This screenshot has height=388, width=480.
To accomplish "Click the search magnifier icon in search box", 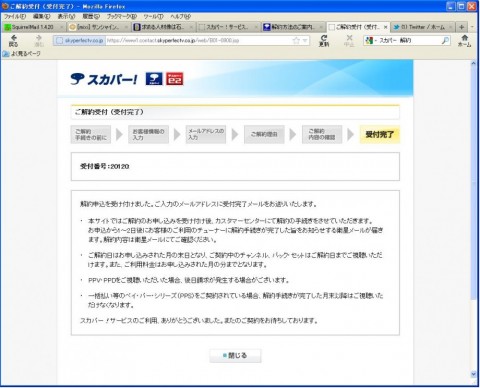I will 445,41.
